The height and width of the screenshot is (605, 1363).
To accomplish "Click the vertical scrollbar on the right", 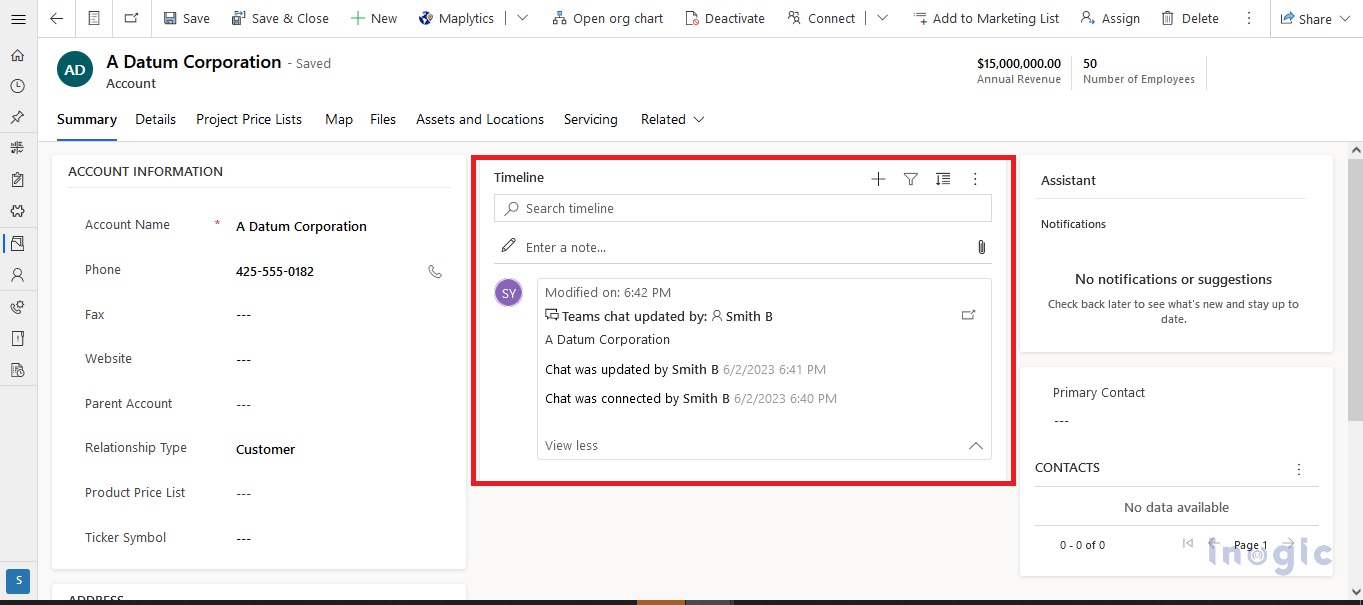I will pos(1354,290).
